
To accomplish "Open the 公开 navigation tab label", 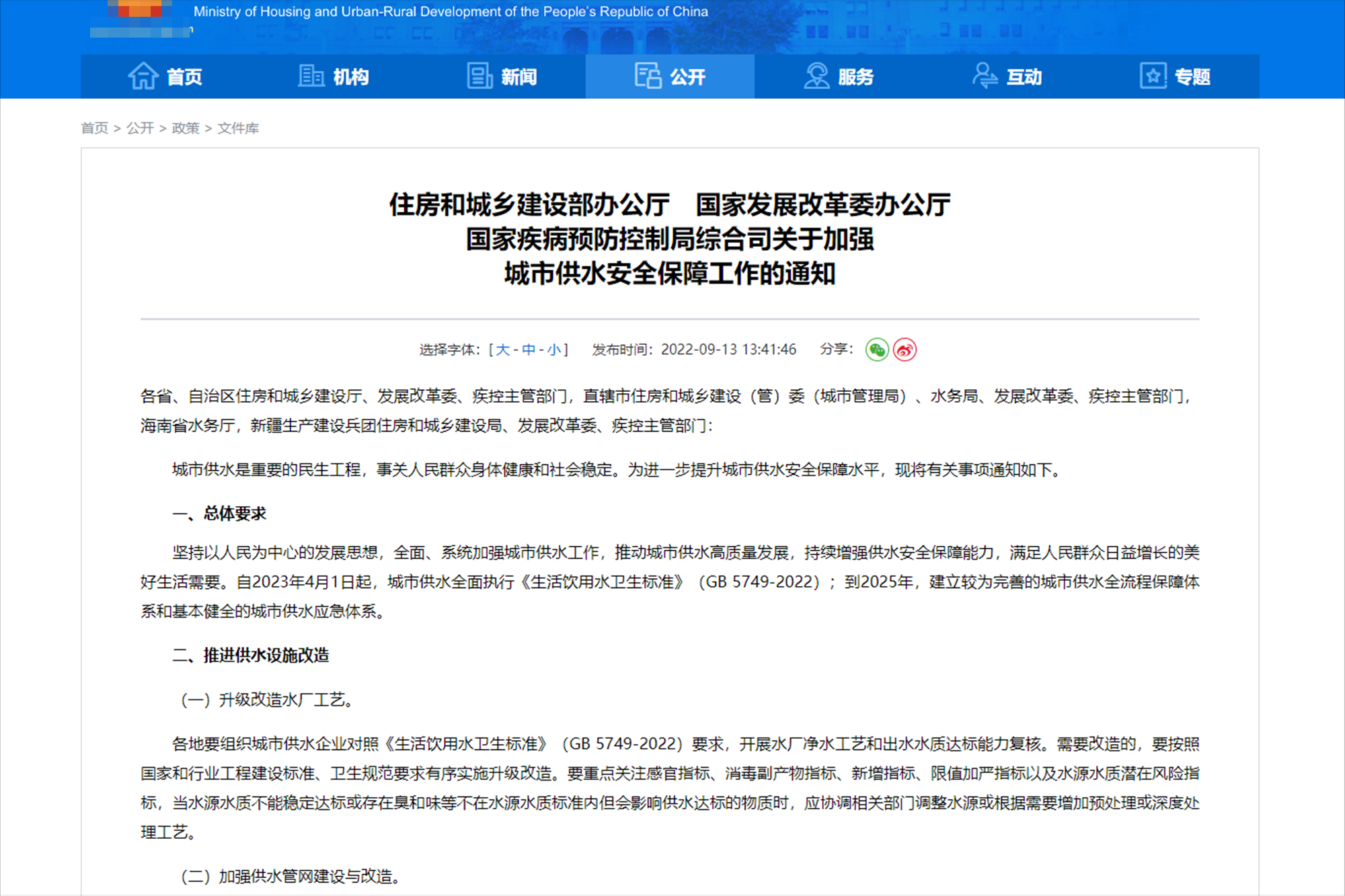I will (688, 77).
